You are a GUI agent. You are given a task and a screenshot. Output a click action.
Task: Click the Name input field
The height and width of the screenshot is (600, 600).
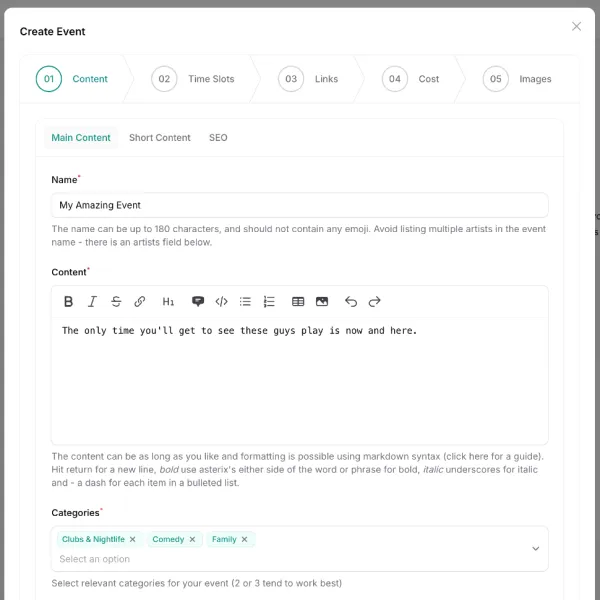tap(300, 205)
